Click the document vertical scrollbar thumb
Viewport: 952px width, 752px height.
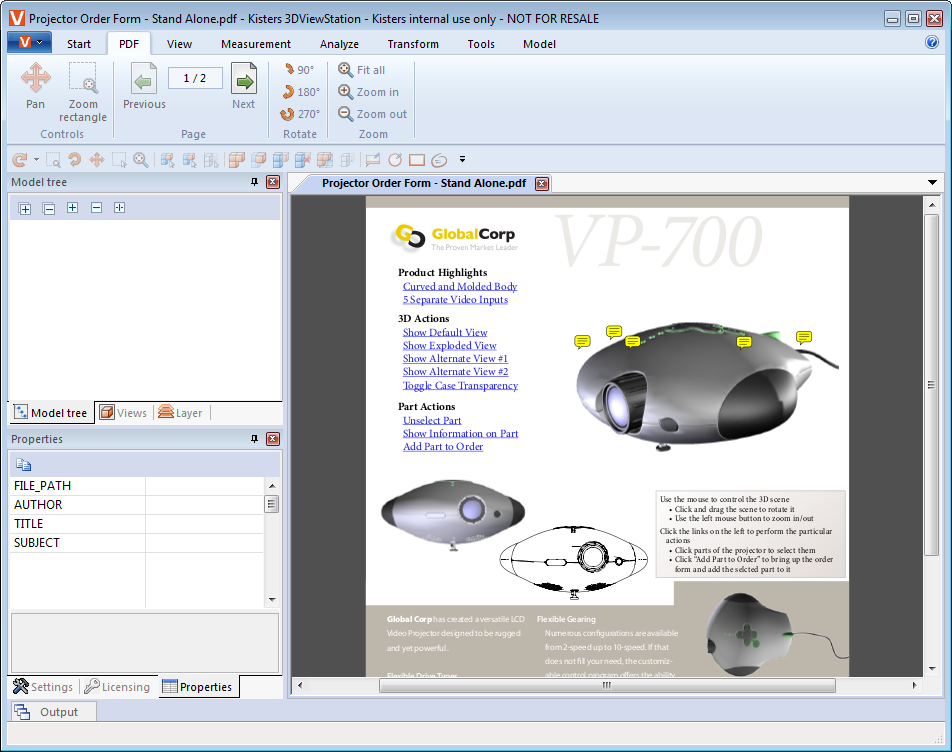coord(931,384)
